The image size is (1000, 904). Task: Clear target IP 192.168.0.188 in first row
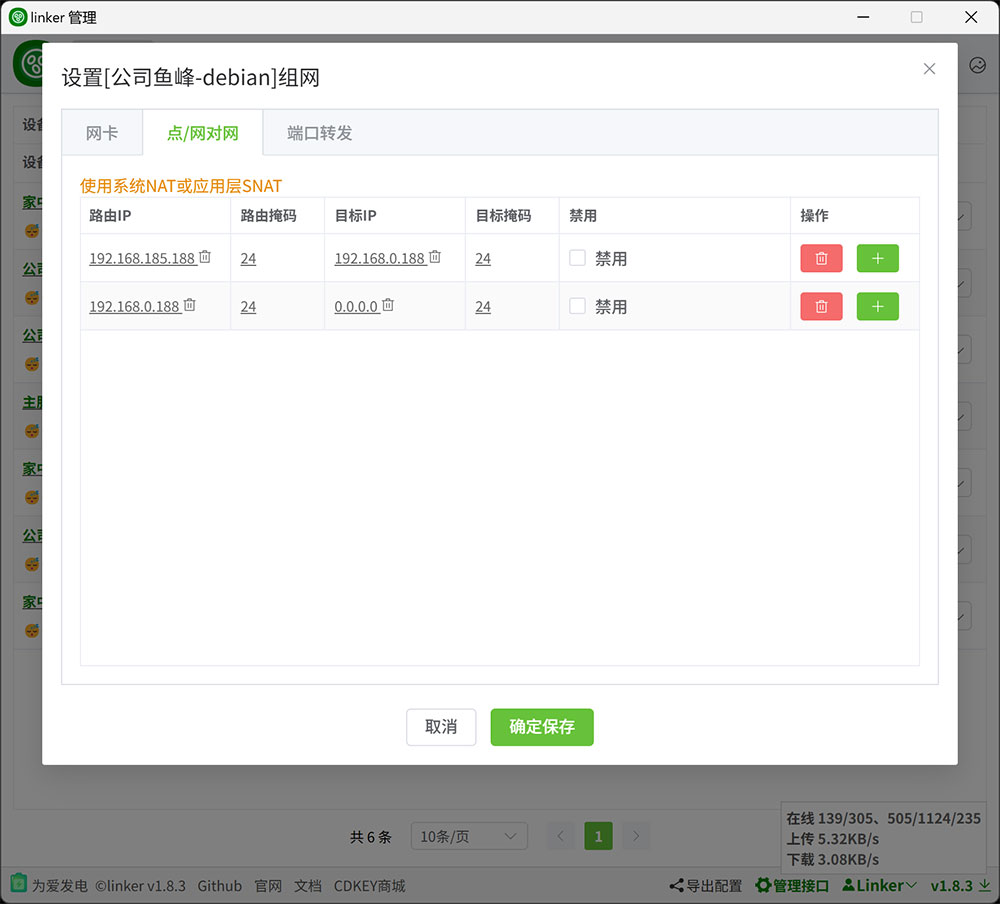435,256
